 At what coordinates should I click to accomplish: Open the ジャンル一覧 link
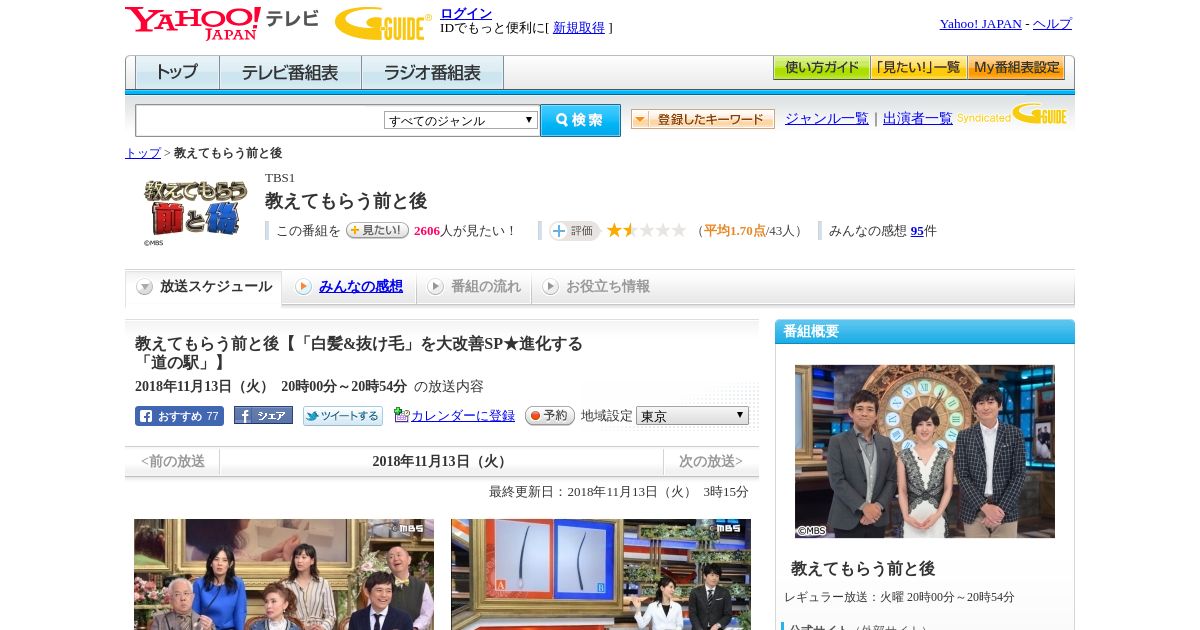pos(827,118)
